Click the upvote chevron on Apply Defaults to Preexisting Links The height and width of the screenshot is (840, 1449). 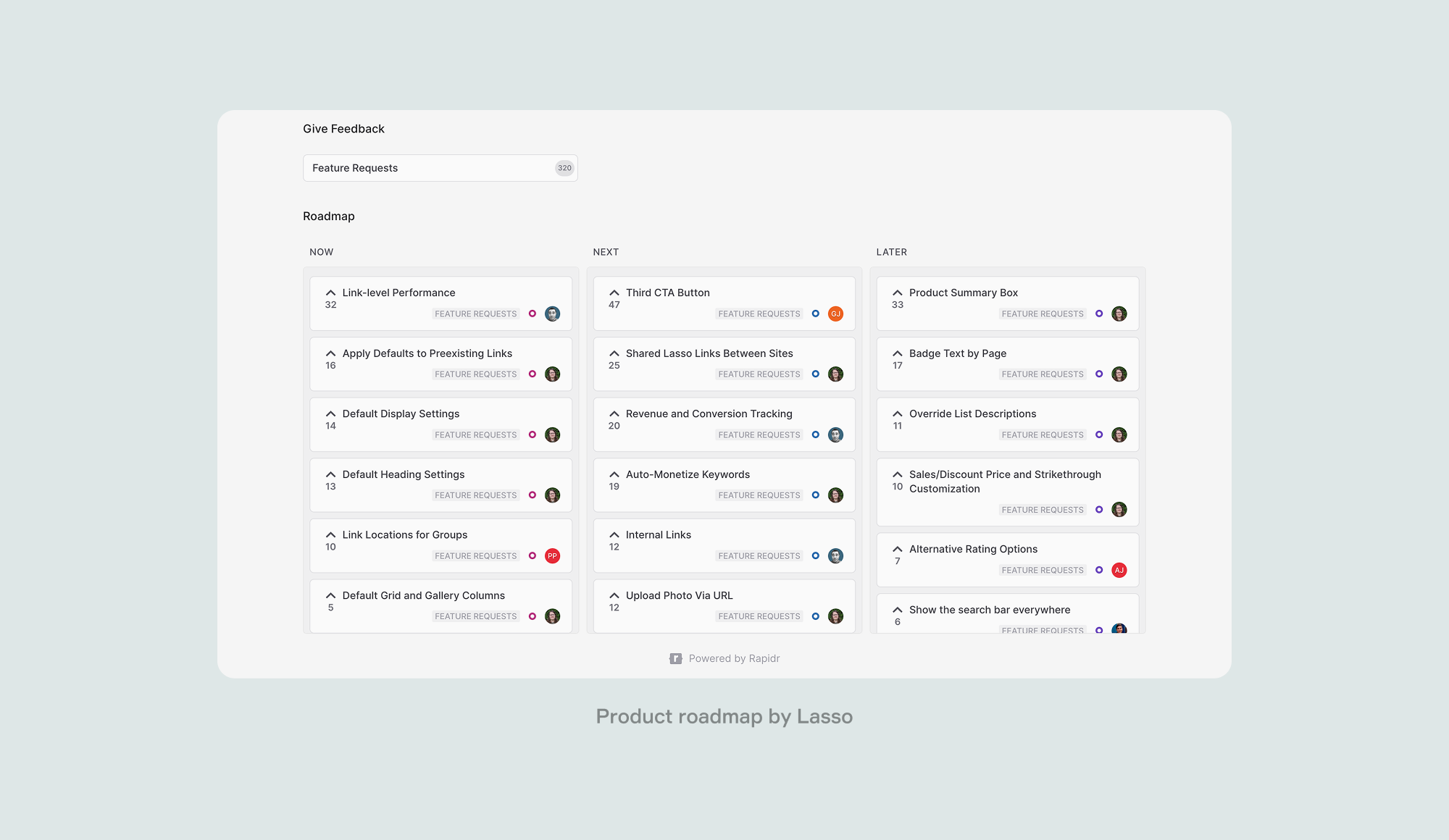point(330,353)
